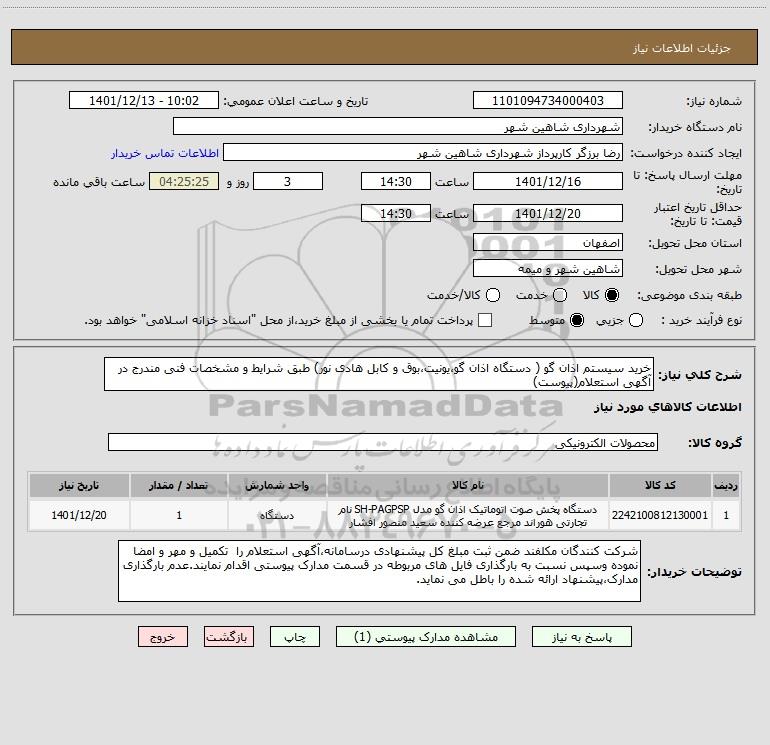Click the 1401/12/20 need date table cell

pos(79,515)
